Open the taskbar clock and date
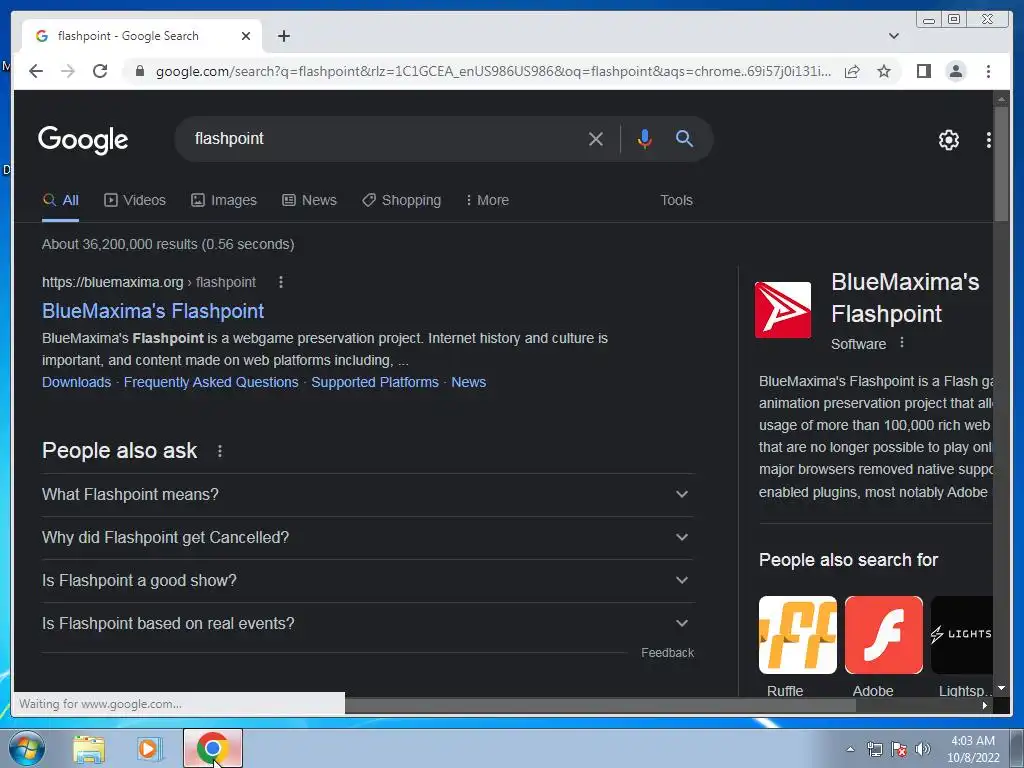This screenshot has height=768, width=1024. 973,749
